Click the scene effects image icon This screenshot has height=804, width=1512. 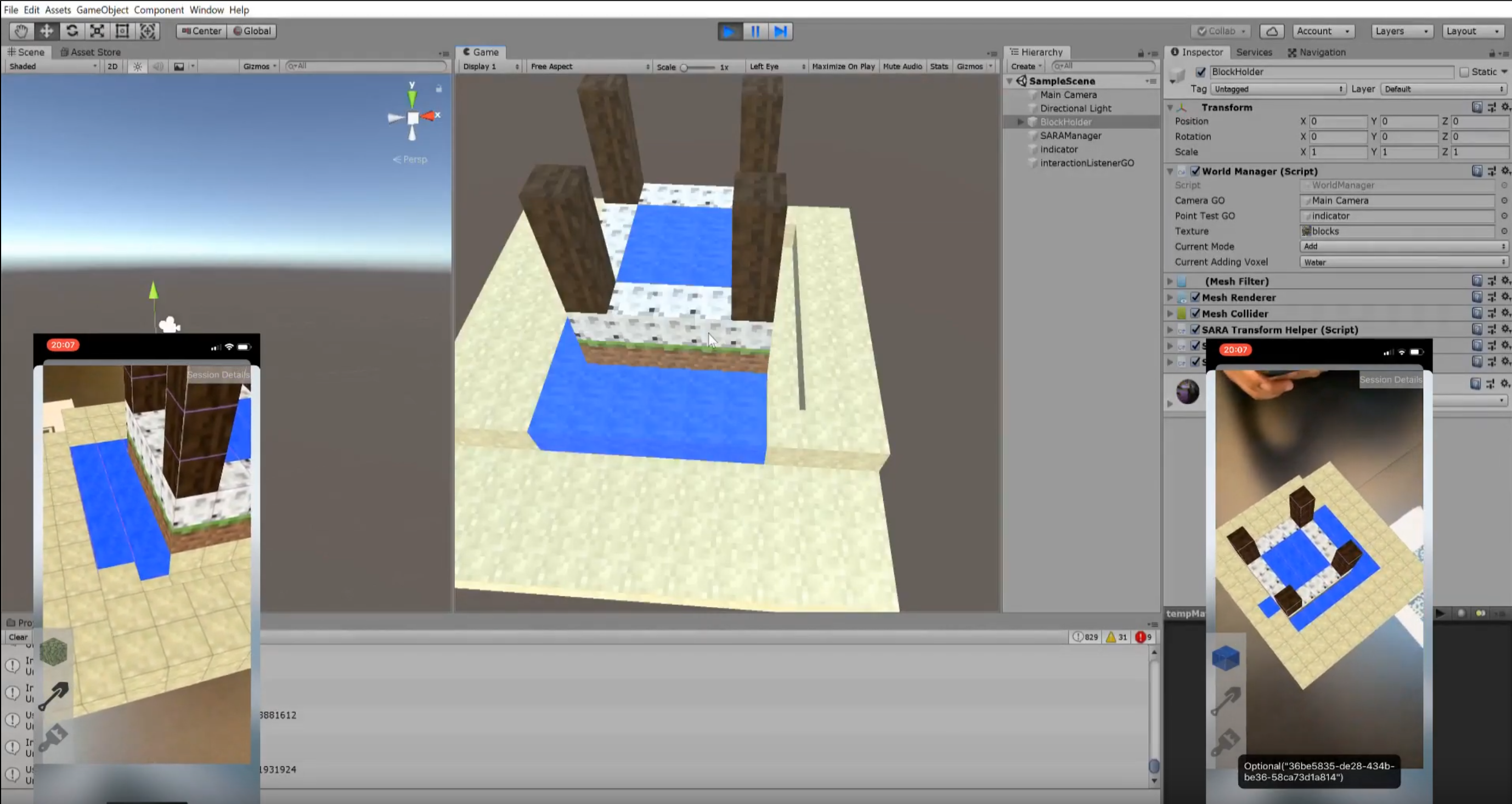(179, 66)
